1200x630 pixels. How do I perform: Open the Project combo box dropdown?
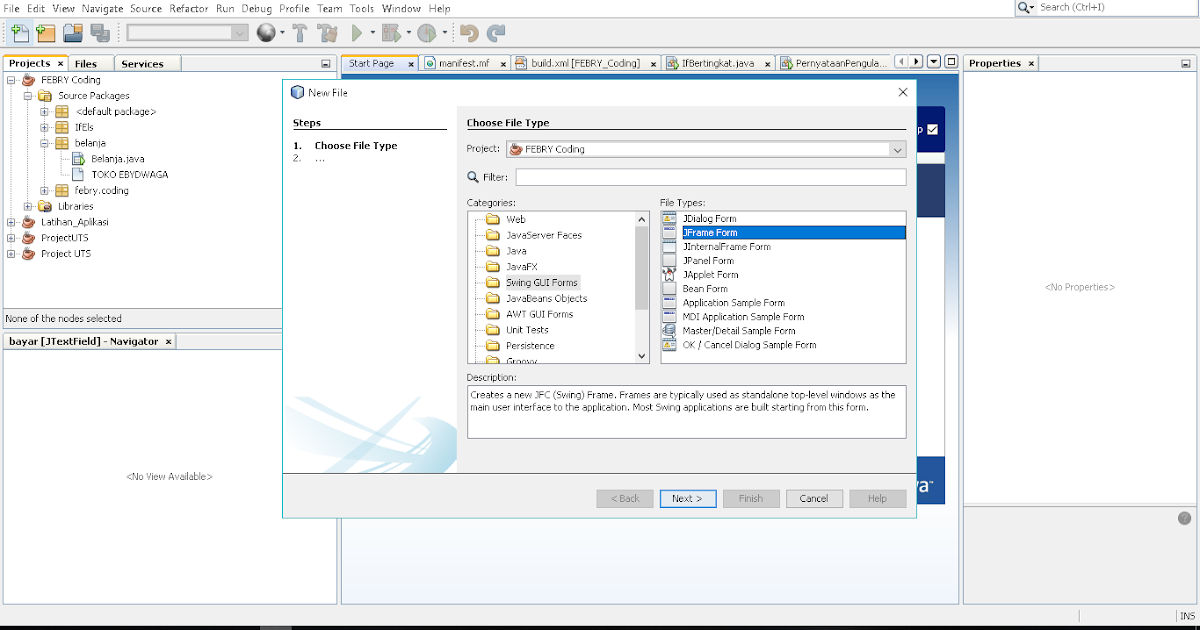click(897, 149)
